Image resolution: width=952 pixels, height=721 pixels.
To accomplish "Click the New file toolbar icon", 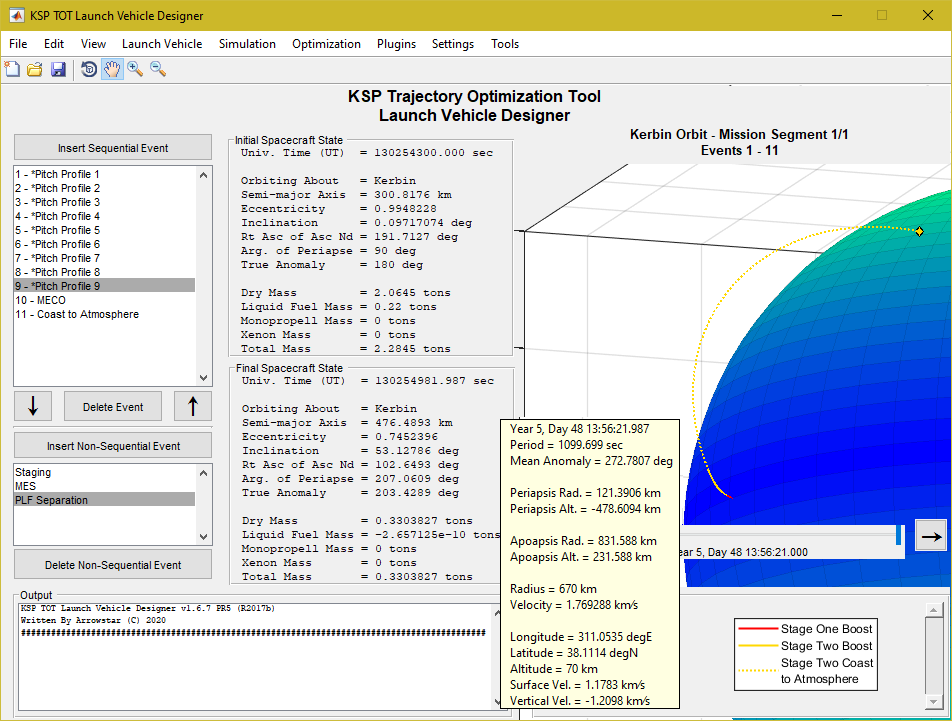I will [x=12, y=69].
